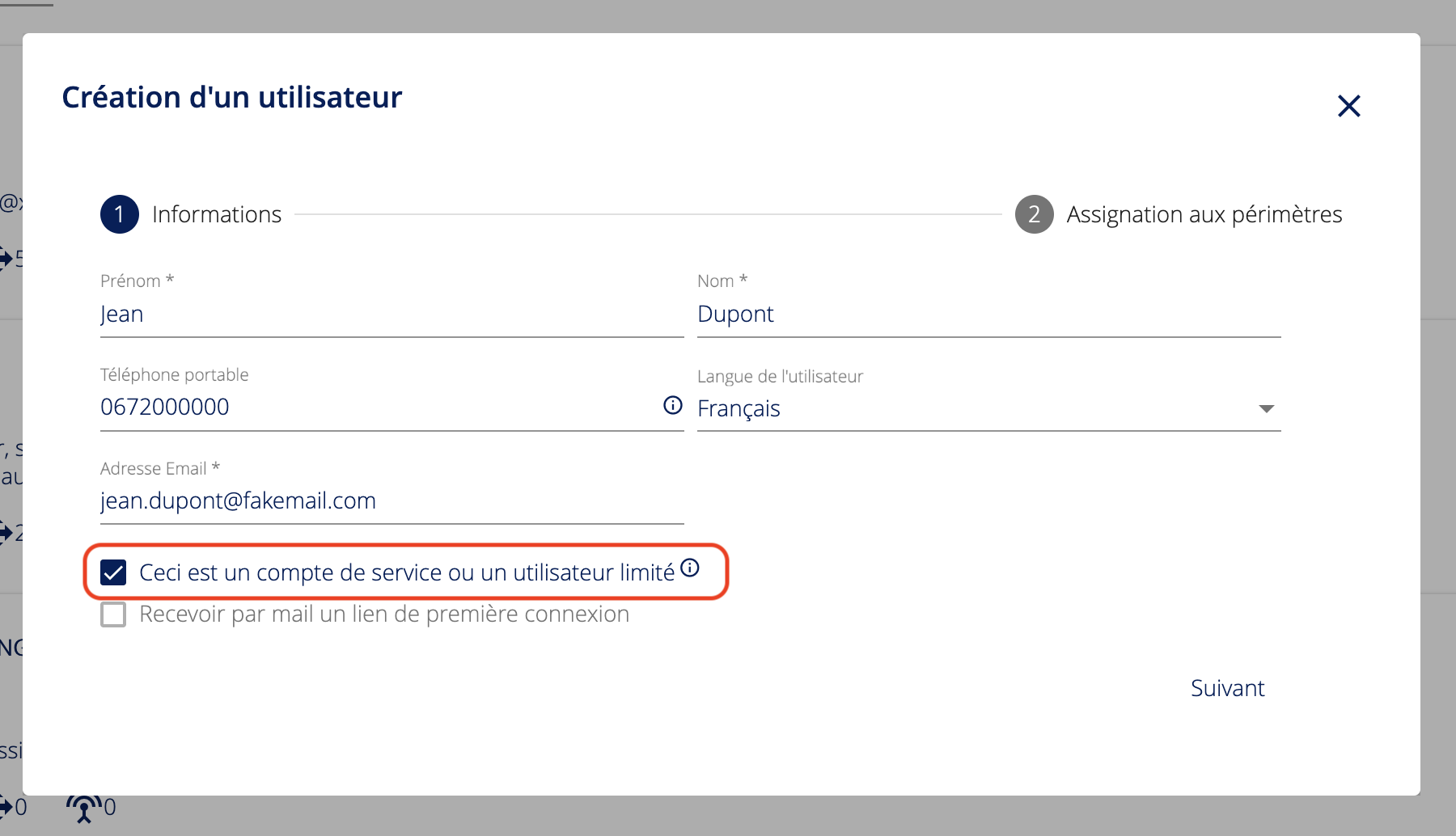Image resolution: width=1456 pixels, height=836 pixels.
Task: Expand the language dropdown arrow
Action: tap(1266, 408)
